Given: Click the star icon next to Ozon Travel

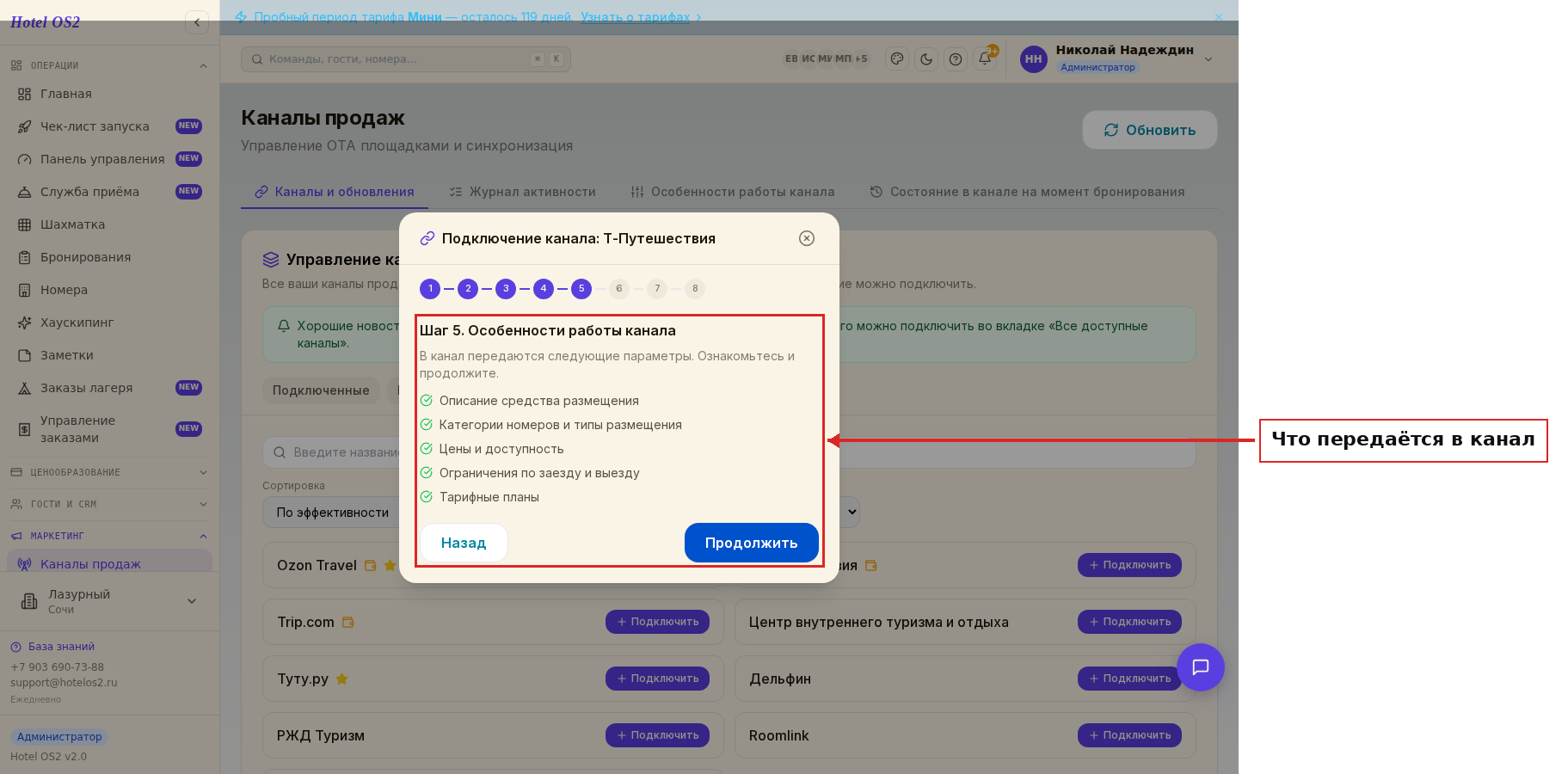Looking at the screenshot, I should coord(390,566).
